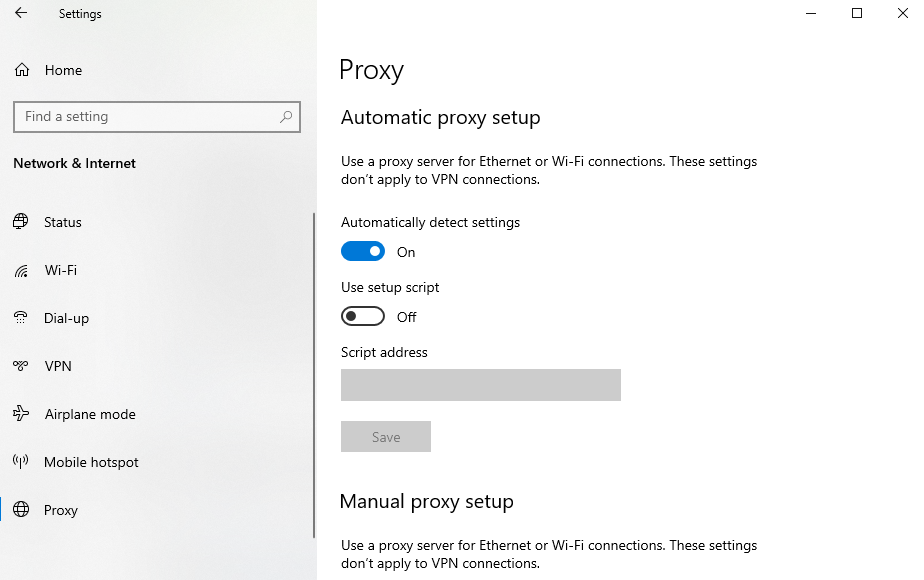Image resolution: width=924 pixels, height=580 pixels.
Task: Click the Mobile hotspot icon
Action: click(x=21, y=462)
